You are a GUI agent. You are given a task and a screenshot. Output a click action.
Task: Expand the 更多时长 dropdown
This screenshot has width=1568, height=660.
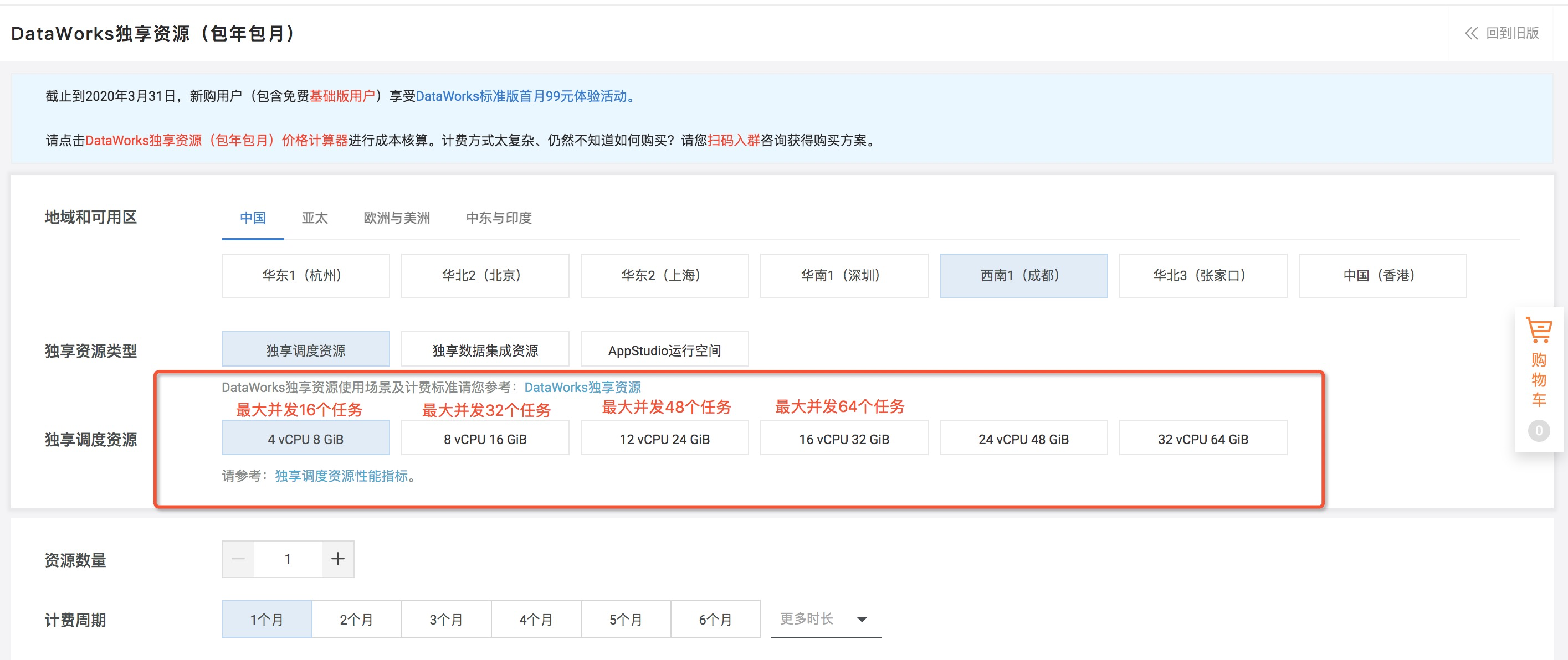826,618
